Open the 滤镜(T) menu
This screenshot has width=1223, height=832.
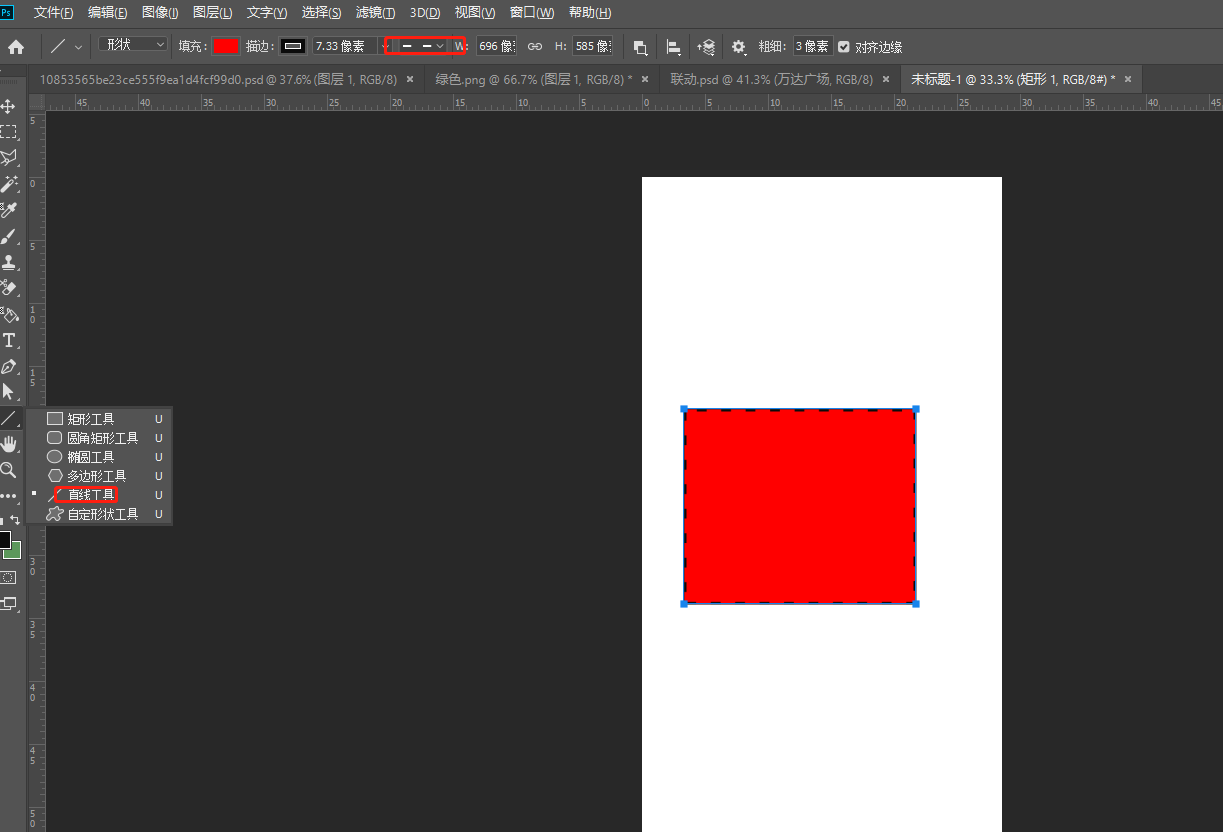[375, 13]
